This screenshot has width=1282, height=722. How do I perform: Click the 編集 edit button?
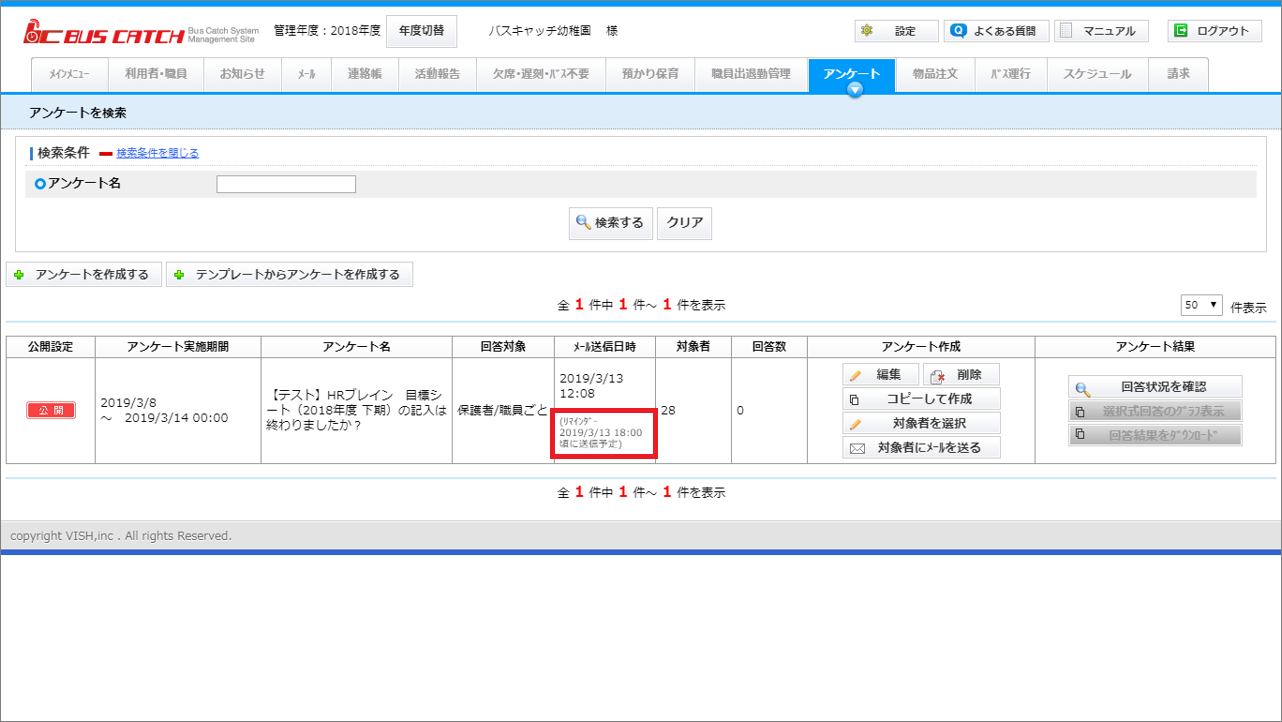[880, 375]
